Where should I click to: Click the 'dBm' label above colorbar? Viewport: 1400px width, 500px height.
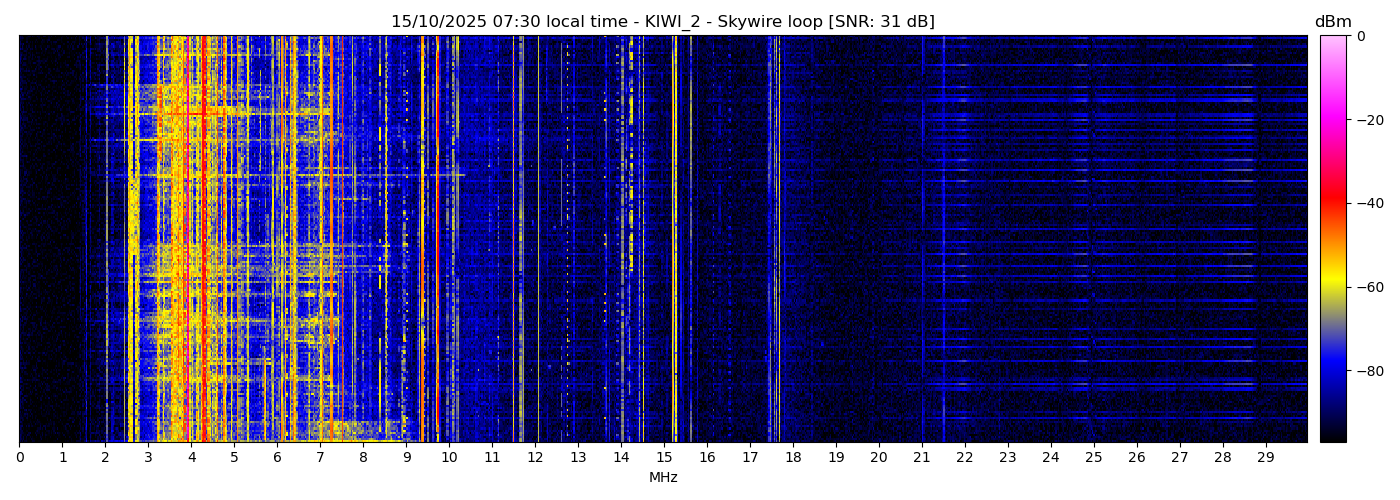(1332, 22)
